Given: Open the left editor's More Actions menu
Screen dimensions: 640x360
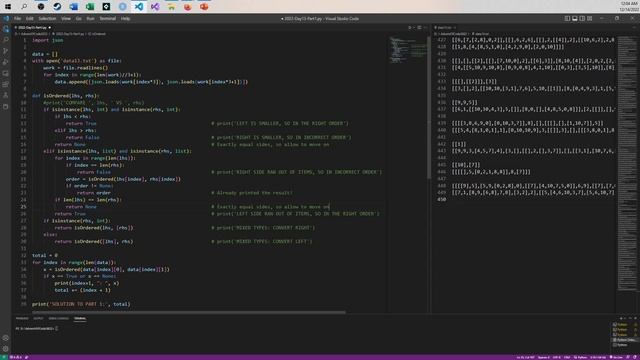Looking at the screenshot, I should point(425,28).
